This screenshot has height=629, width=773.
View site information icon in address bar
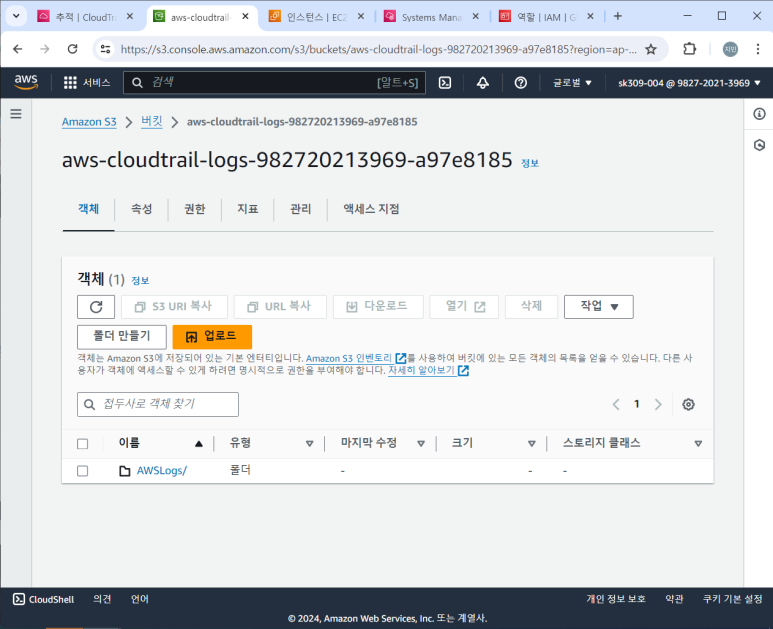coord(105,49)
